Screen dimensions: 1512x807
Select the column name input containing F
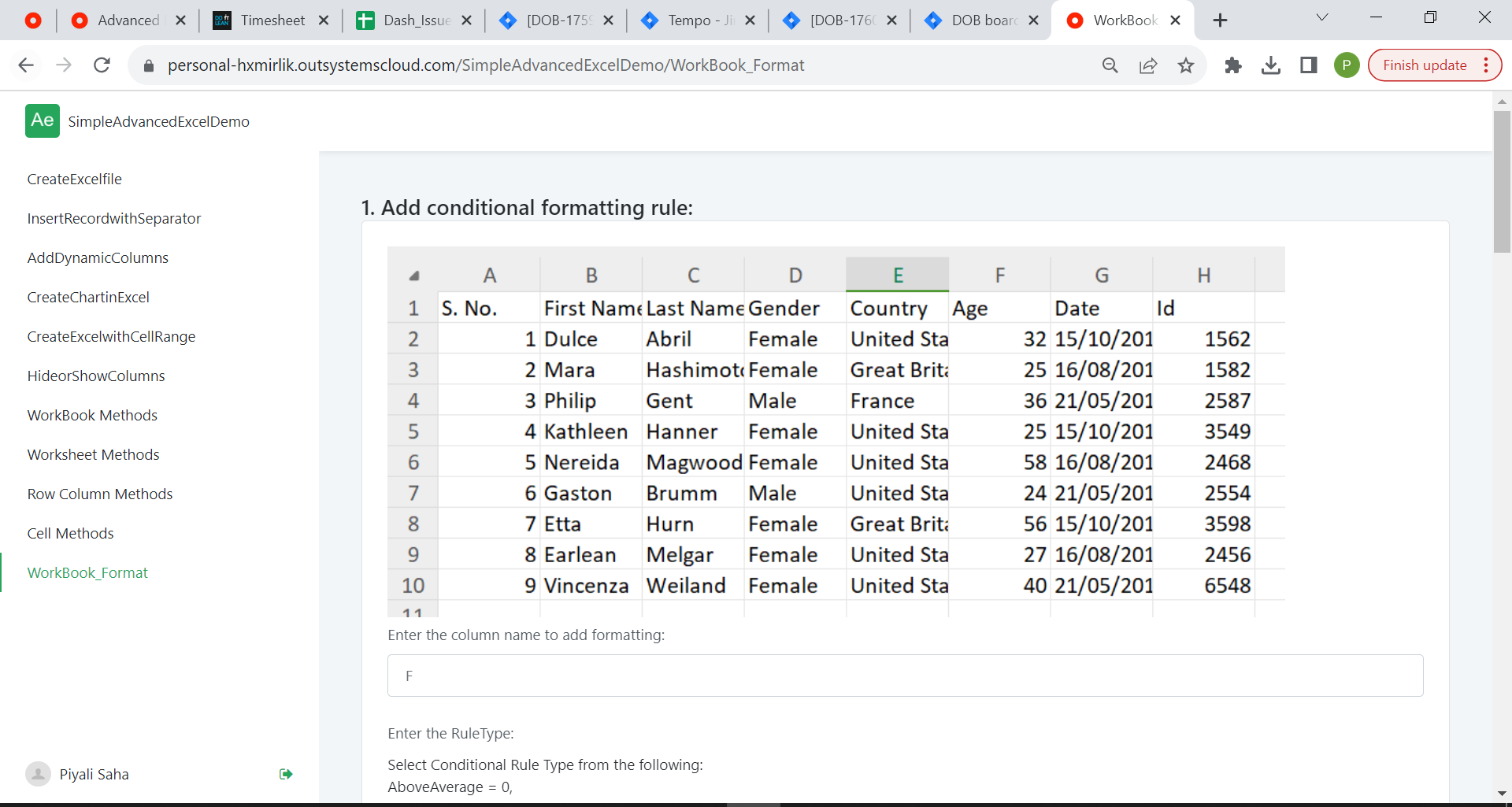[x=905, y=675]
